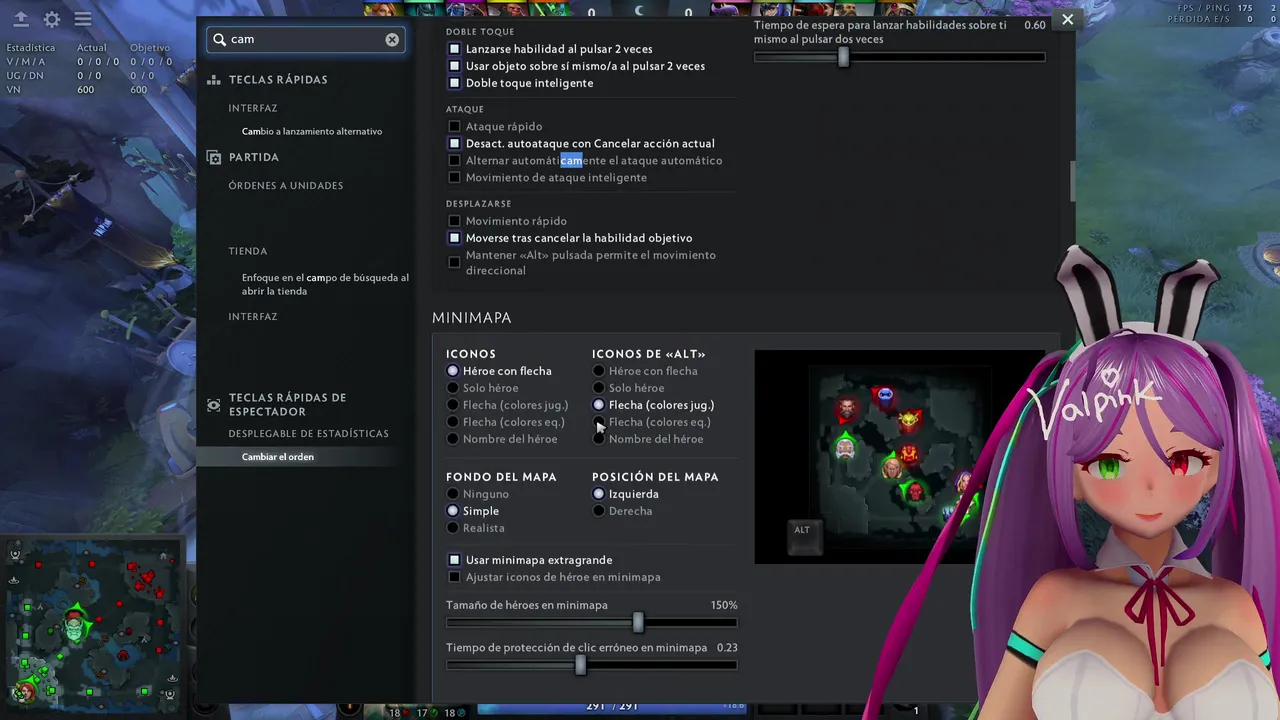Select Nombre del héroe under Iconos
Screen dimensions: 1280x720
pyautogui.click(x=453, y=439)
